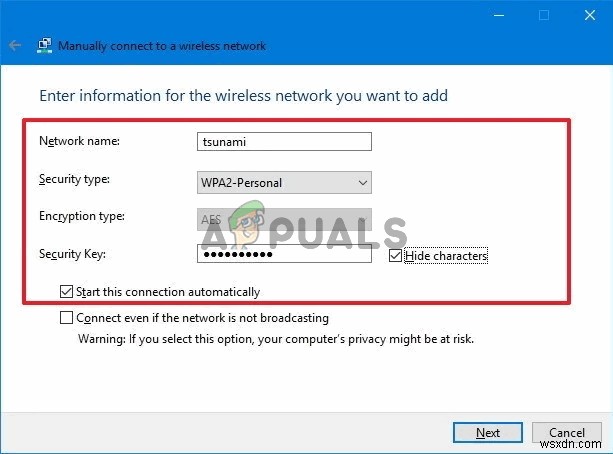Click into the Security Key password field
This screenshot has width=613, height=454.
(284, 255)
